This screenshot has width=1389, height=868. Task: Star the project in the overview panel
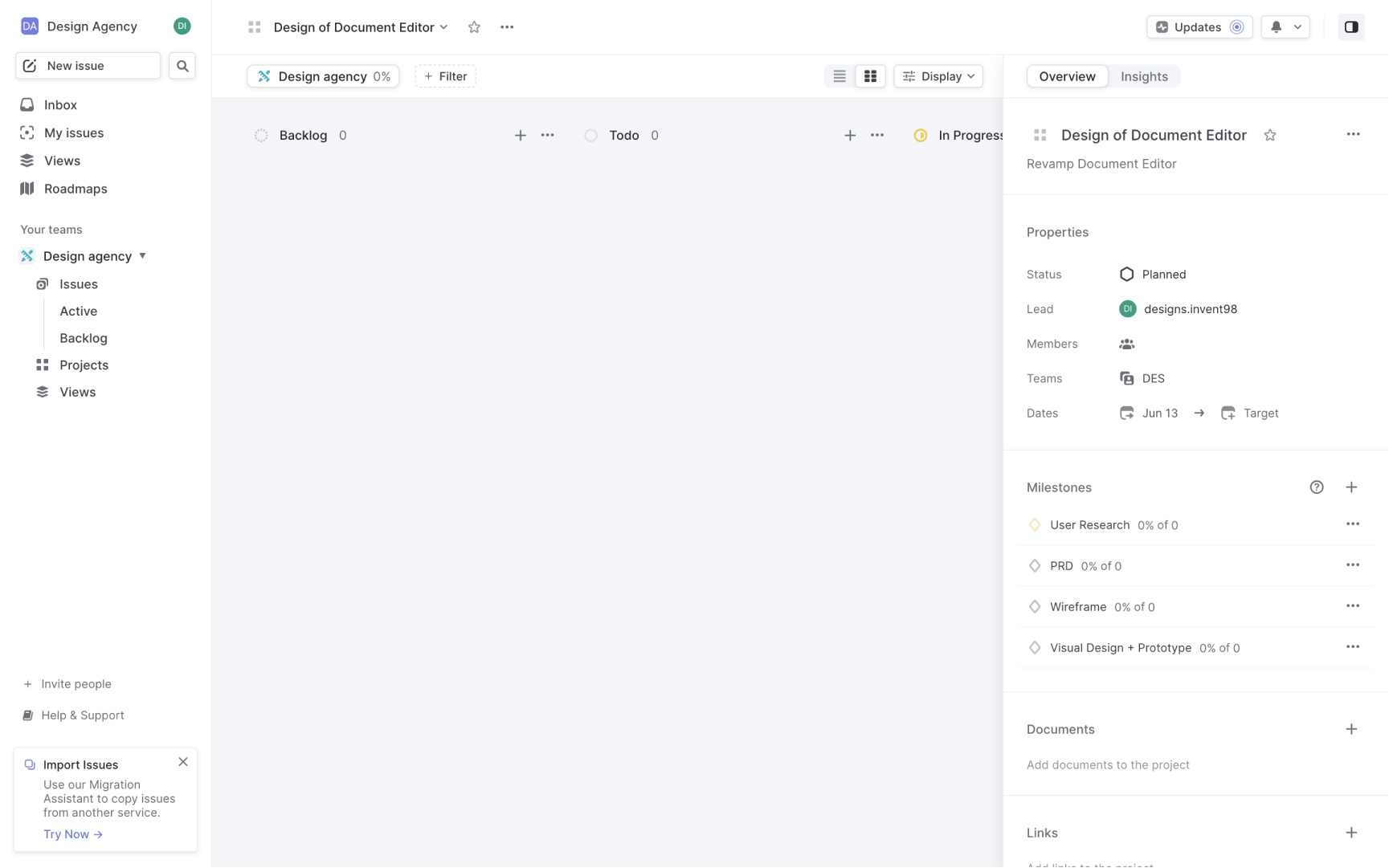1270,135
